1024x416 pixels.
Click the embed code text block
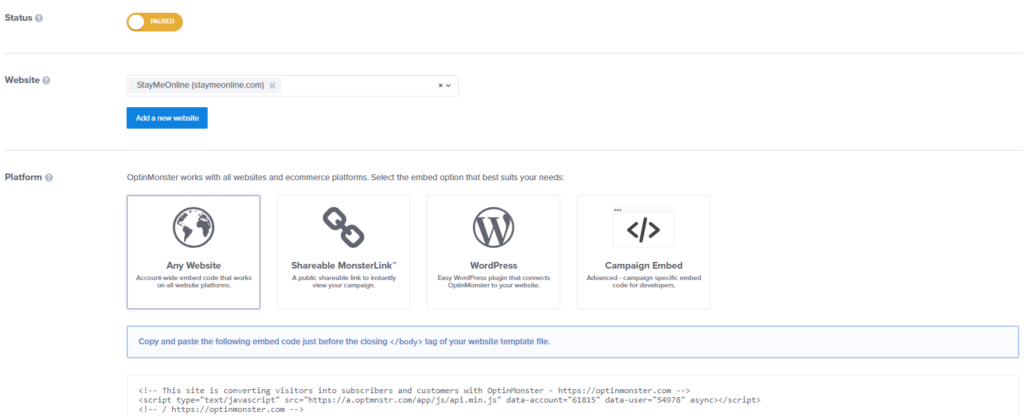572,396
